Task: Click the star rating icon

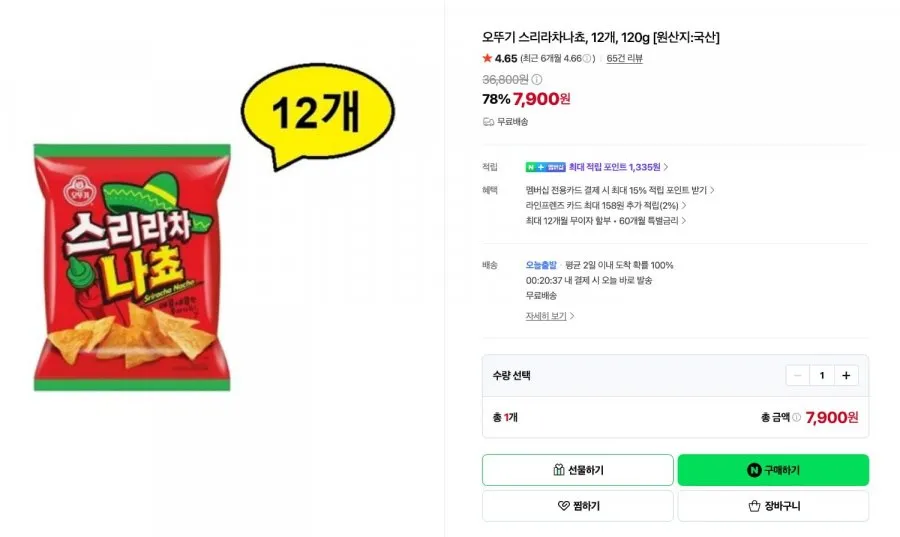Action: click(x=487, y=58)
